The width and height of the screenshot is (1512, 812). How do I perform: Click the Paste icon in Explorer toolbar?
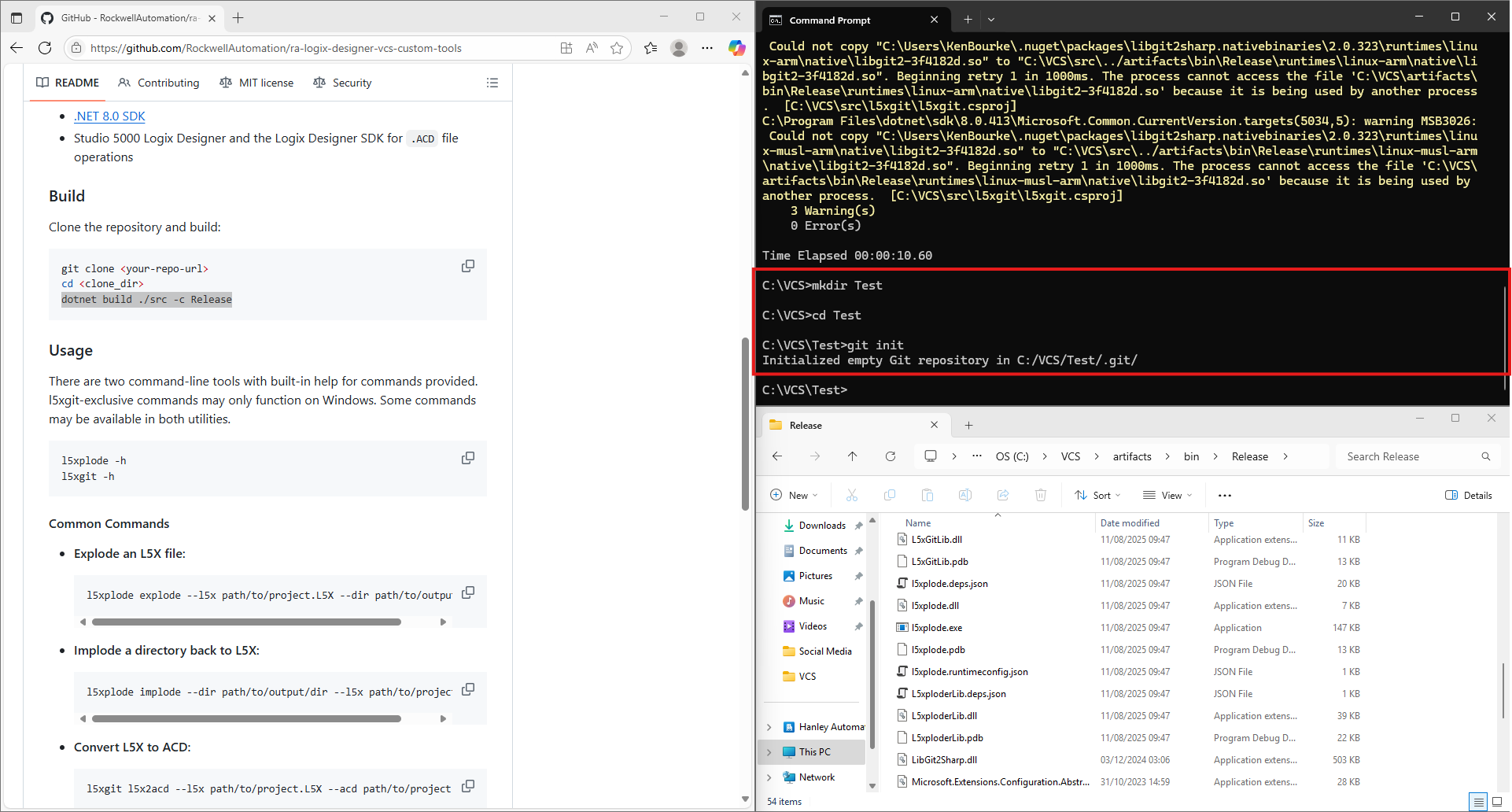[x=927, y=495]
